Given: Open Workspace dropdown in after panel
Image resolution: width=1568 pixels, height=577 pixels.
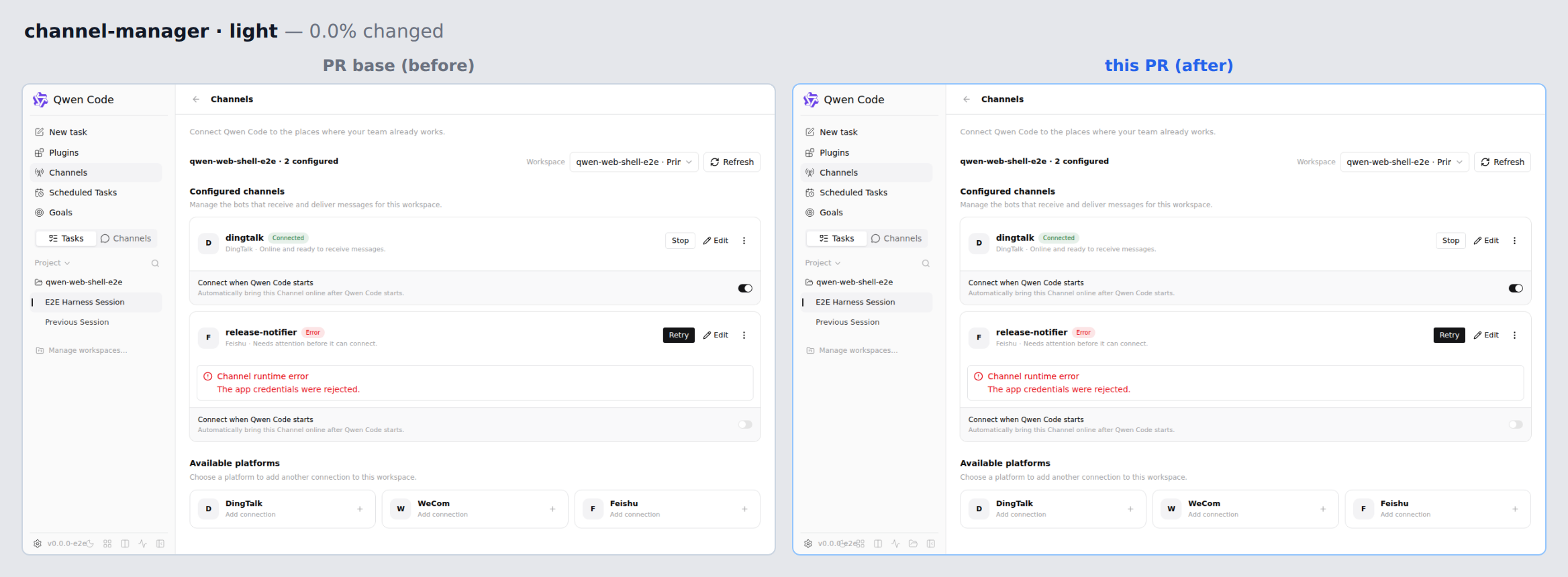Looking at the screenshot, I should coord(1405,162).
